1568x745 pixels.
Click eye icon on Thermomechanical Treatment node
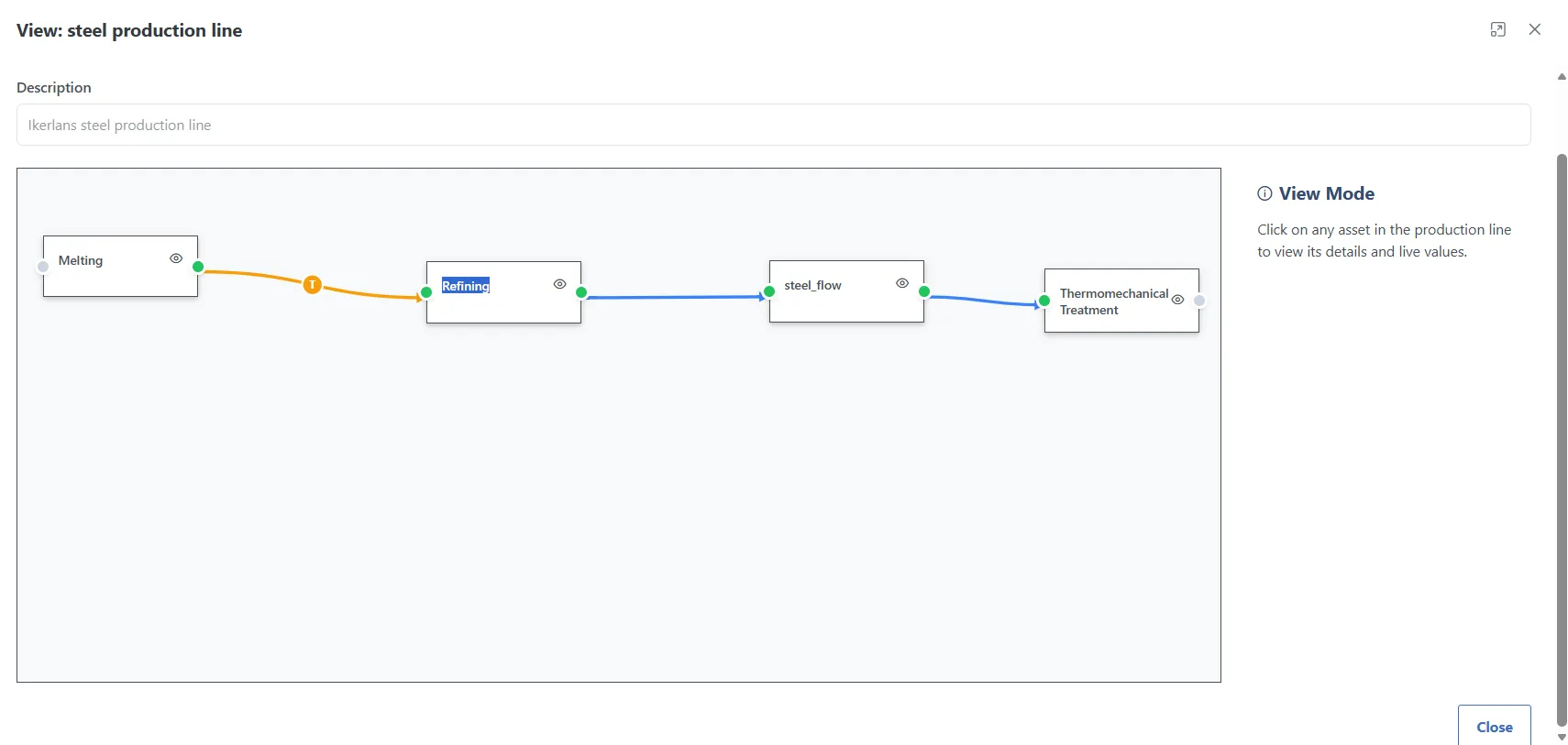(1177, 300)
